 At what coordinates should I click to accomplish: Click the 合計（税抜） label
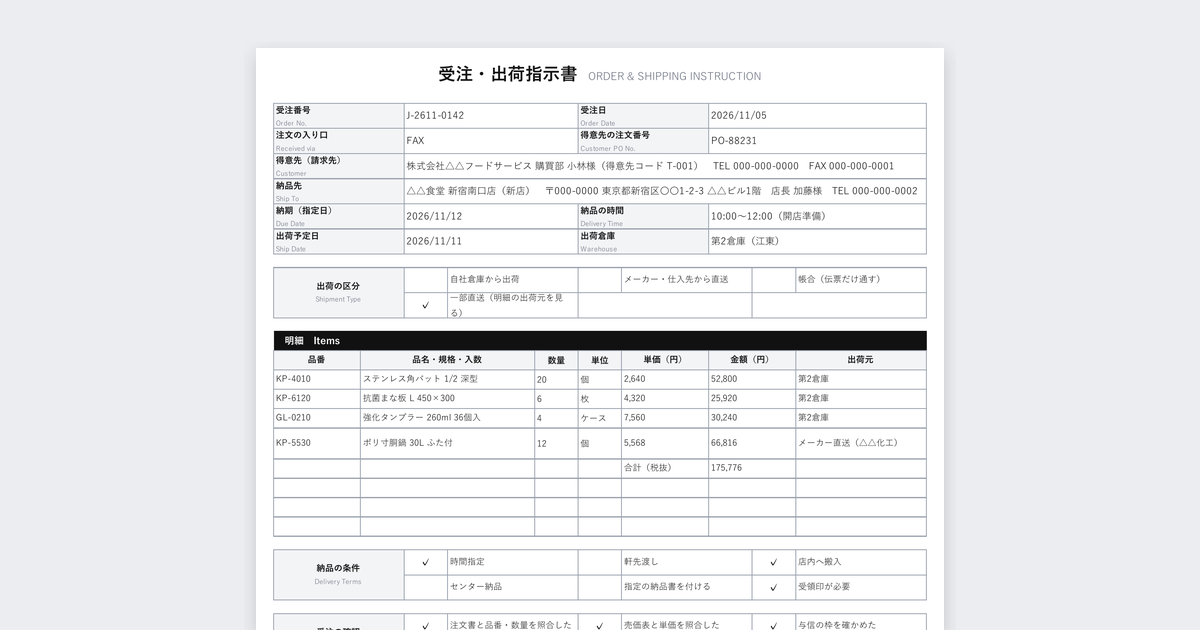647,468
